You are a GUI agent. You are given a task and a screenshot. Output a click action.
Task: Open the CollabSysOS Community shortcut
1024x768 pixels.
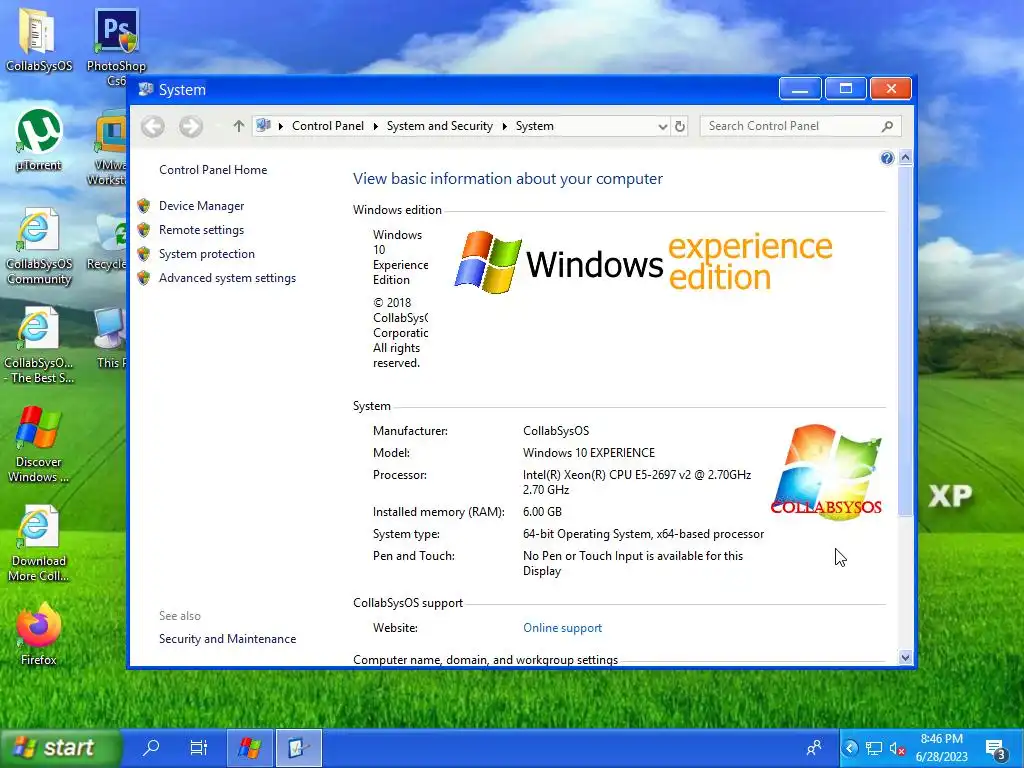point(38,247)
